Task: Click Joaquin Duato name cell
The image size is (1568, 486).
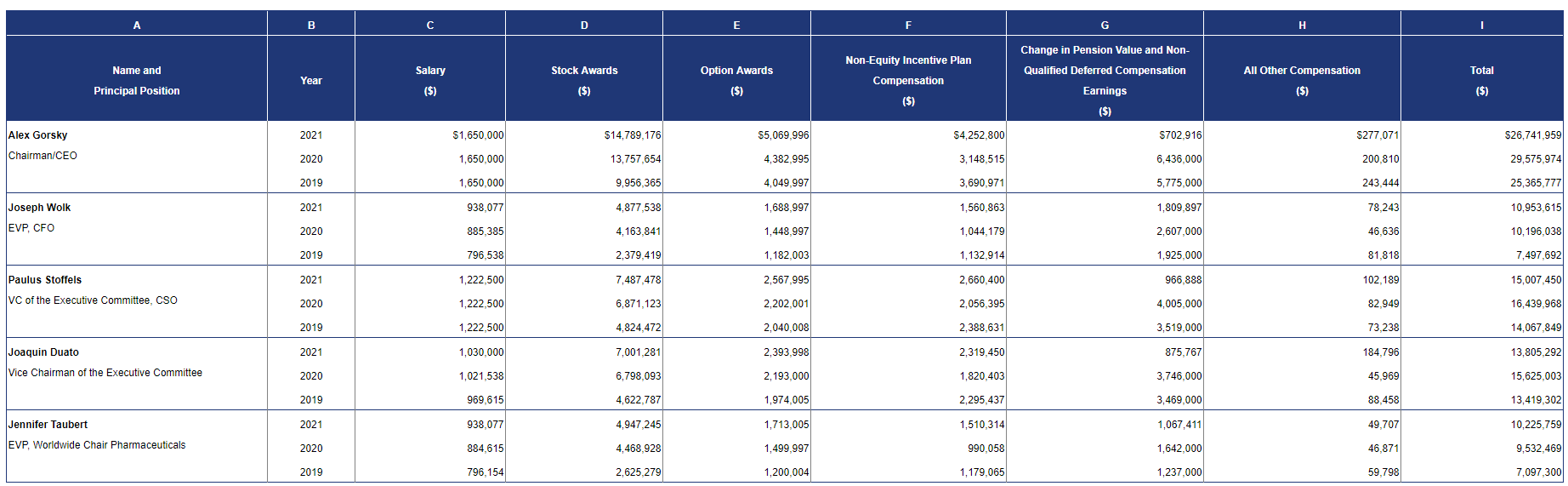Action: [43, 352]
